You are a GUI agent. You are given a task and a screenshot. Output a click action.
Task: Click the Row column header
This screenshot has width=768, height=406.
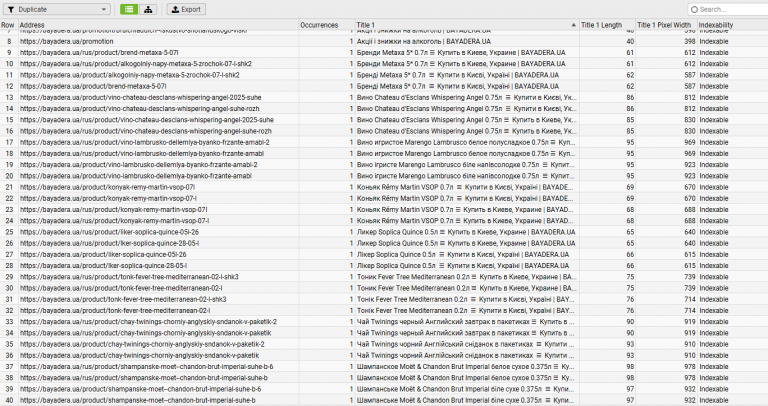8,25
